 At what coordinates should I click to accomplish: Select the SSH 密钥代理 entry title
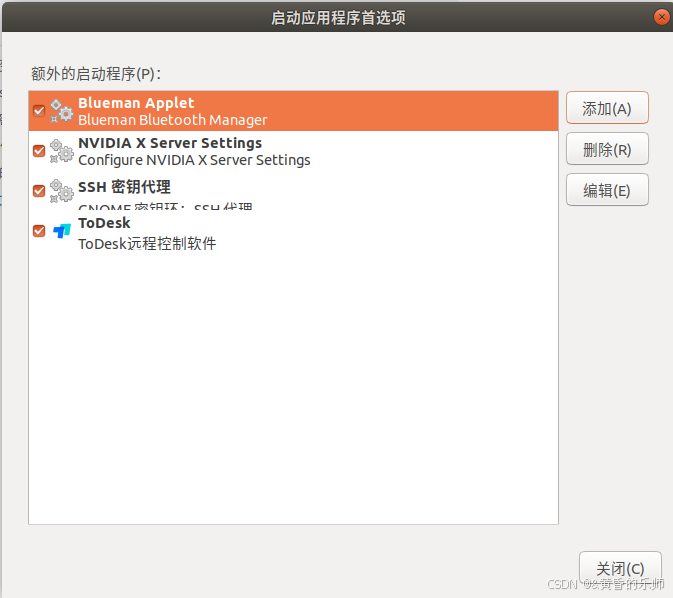(x=124, y=187)
